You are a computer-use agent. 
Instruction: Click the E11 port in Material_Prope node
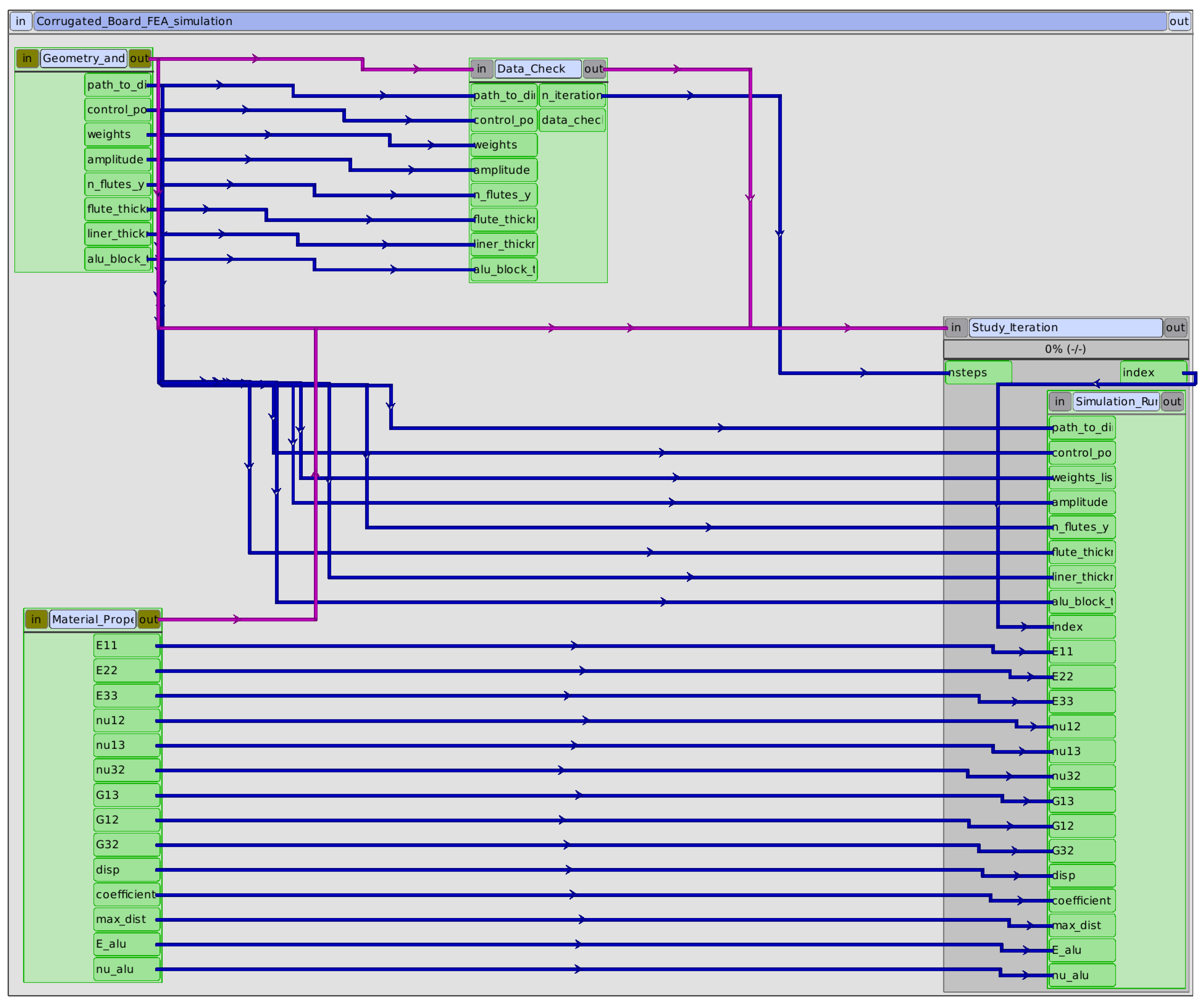click(x=126, y=645)
